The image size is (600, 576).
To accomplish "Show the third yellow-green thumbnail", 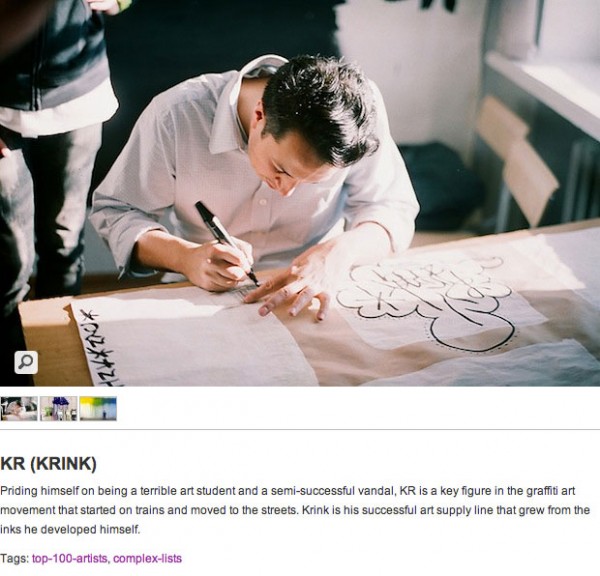I will tap(98, 408).
